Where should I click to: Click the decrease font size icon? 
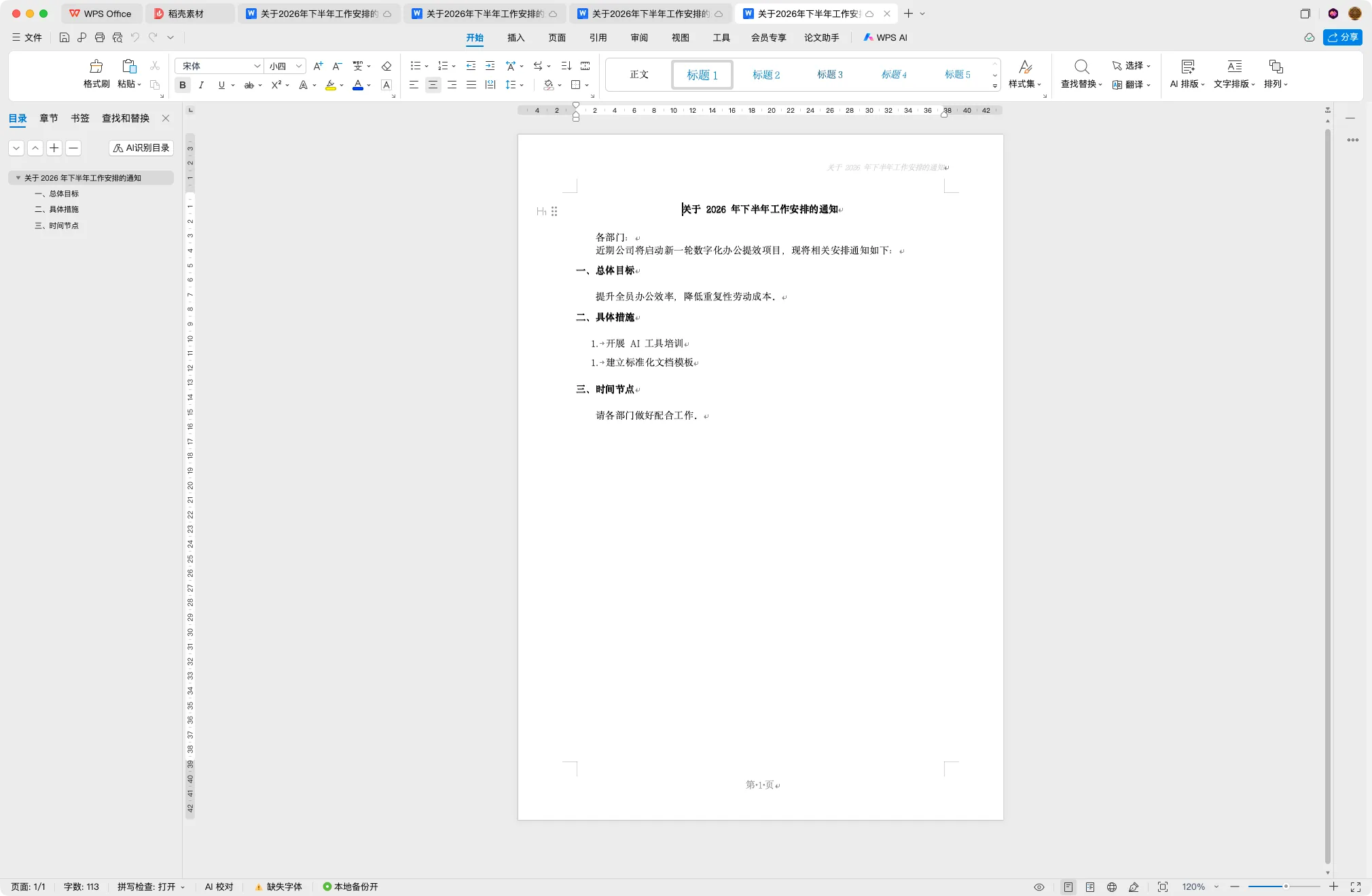point(337,66)
